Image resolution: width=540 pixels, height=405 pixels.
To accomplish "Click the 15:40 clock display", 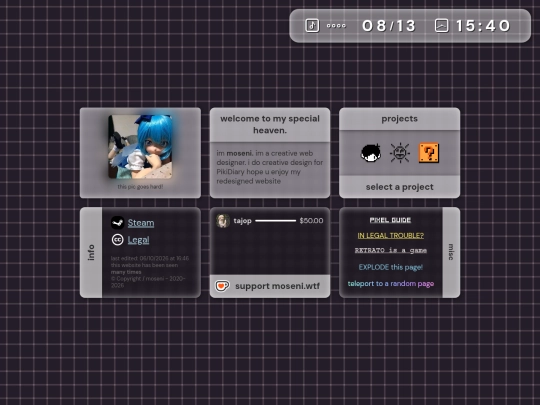I will [x=483, y=26].
